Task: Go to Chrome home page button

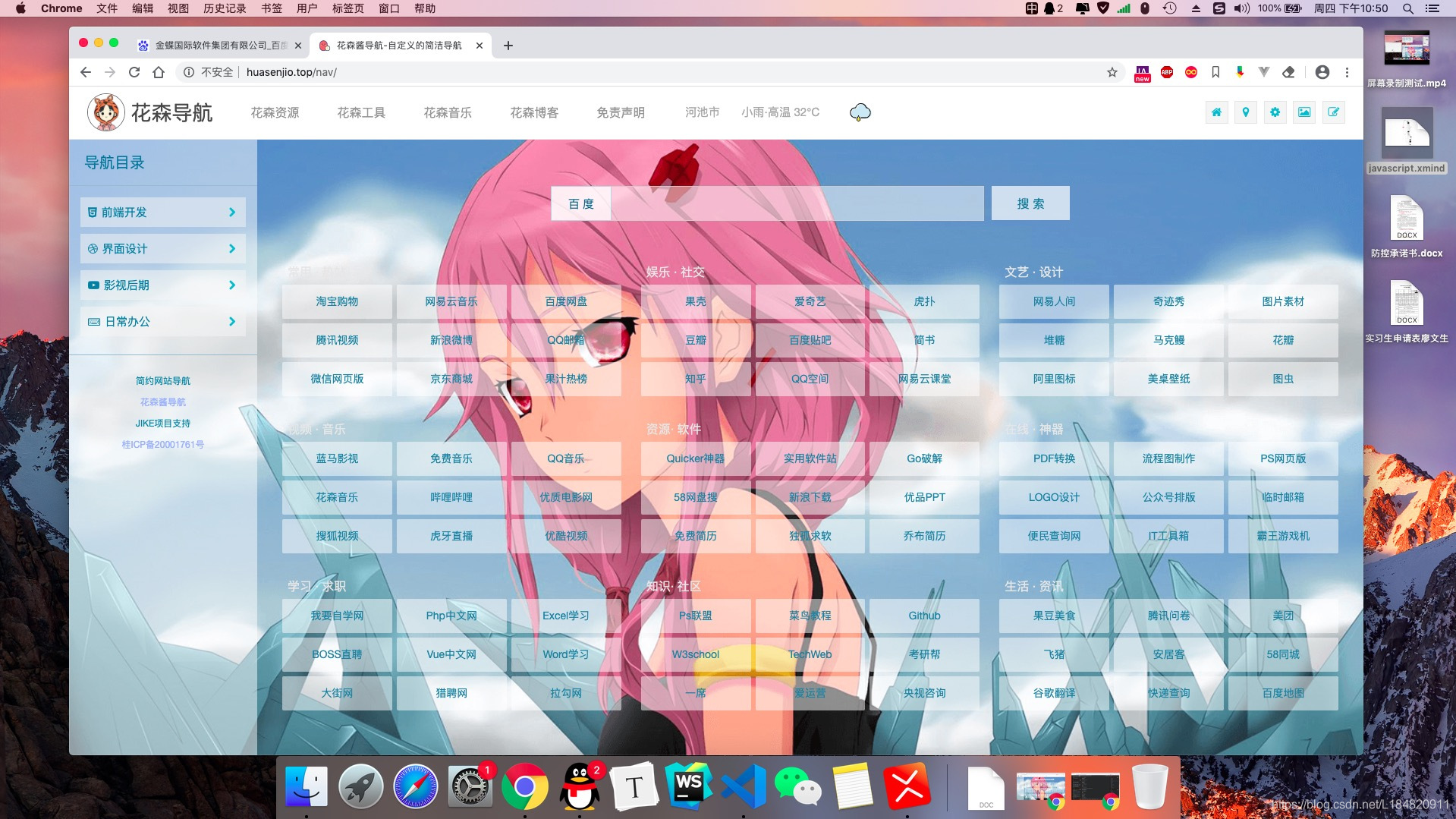Action: click(x=159, y=72)
